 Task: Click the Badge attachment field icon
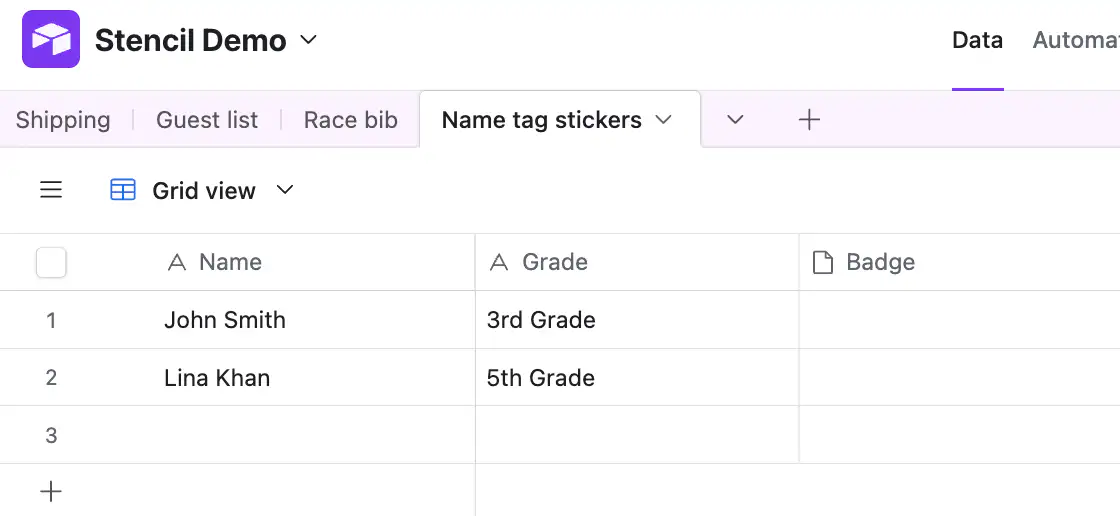coord(823,262)
